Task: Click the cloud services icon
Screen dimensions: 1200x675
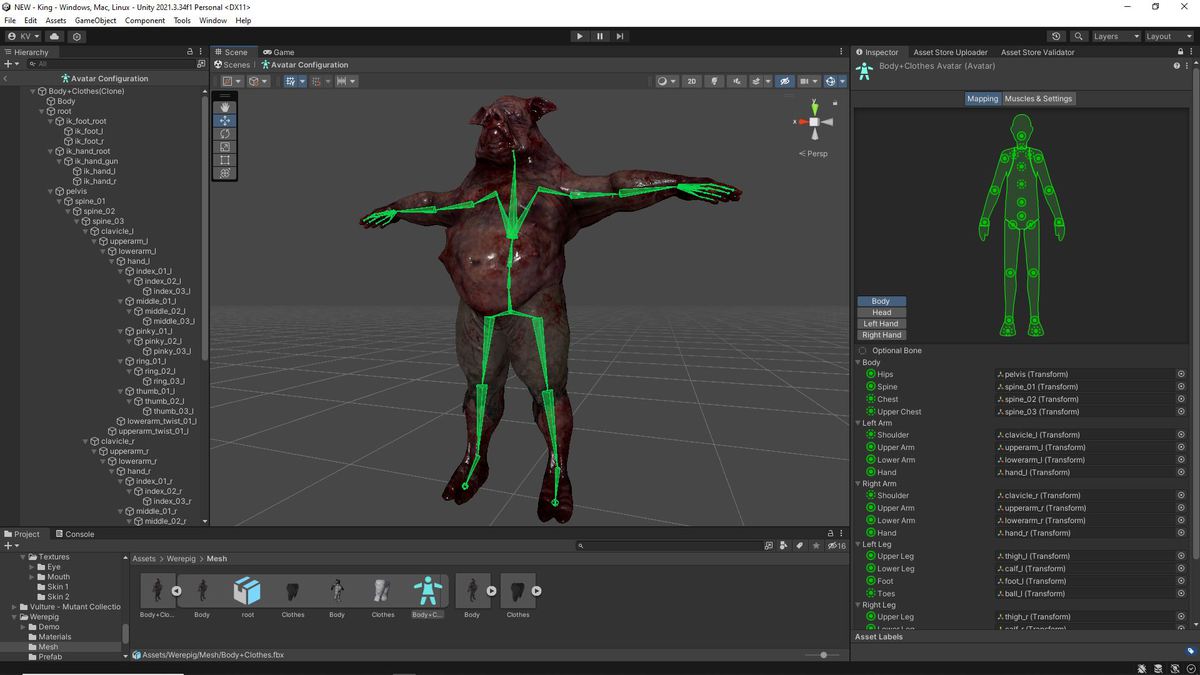Action: point(55,36)
